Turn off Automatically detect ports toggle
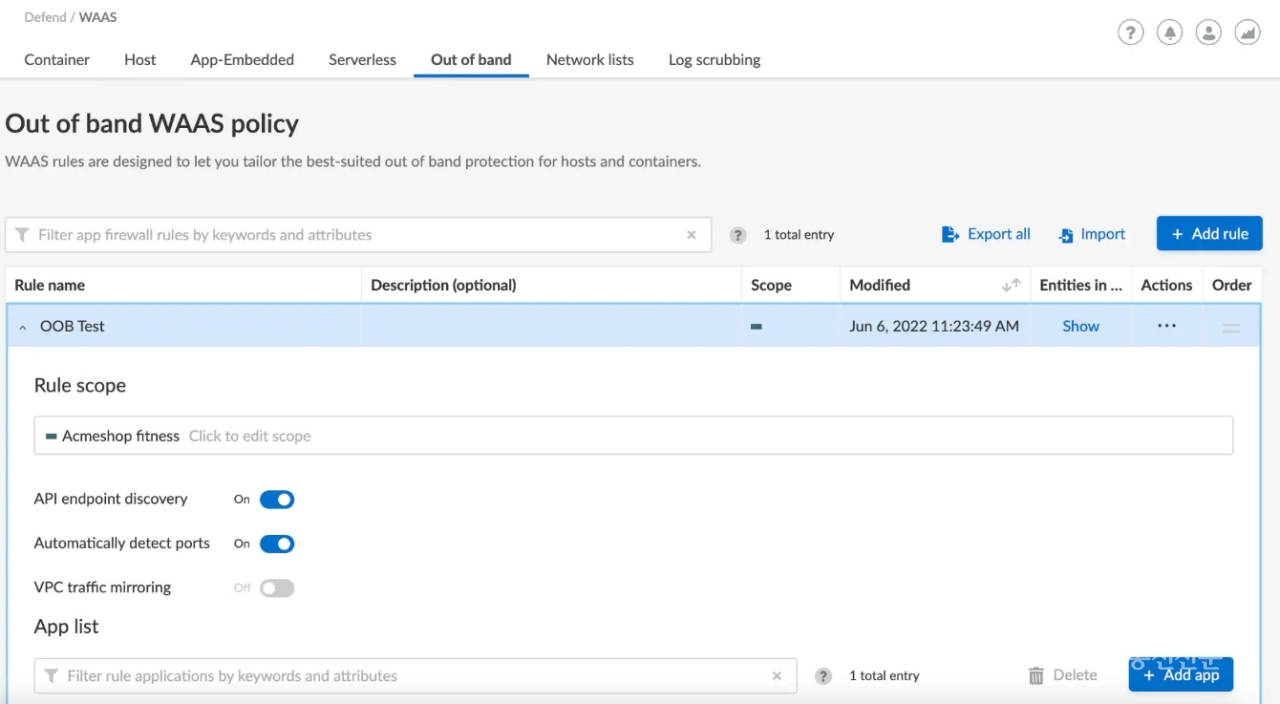This screenshot has height=704, width=1280. [x=277, y=544]
